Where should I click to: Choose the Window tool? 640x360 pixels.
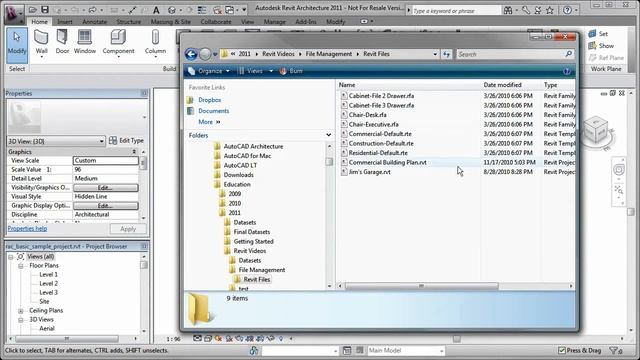(x=84, y=42)
